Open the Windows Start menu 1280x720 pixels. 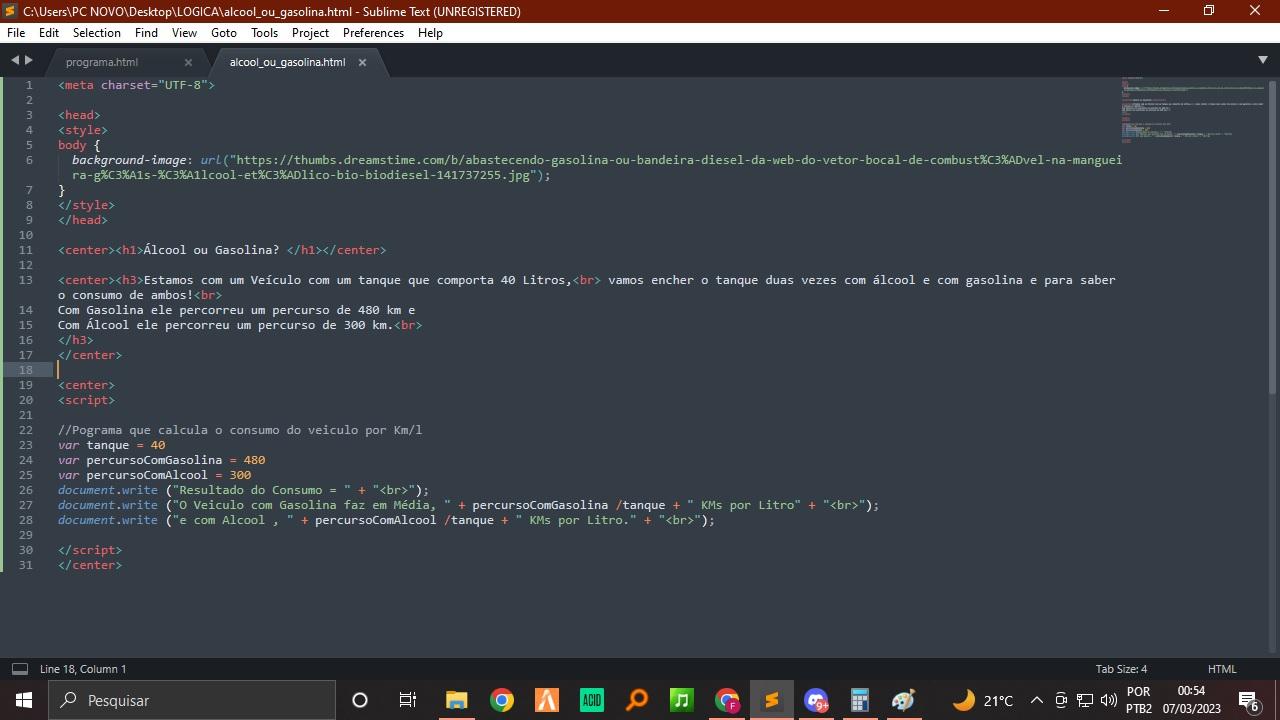coord(23,700)
